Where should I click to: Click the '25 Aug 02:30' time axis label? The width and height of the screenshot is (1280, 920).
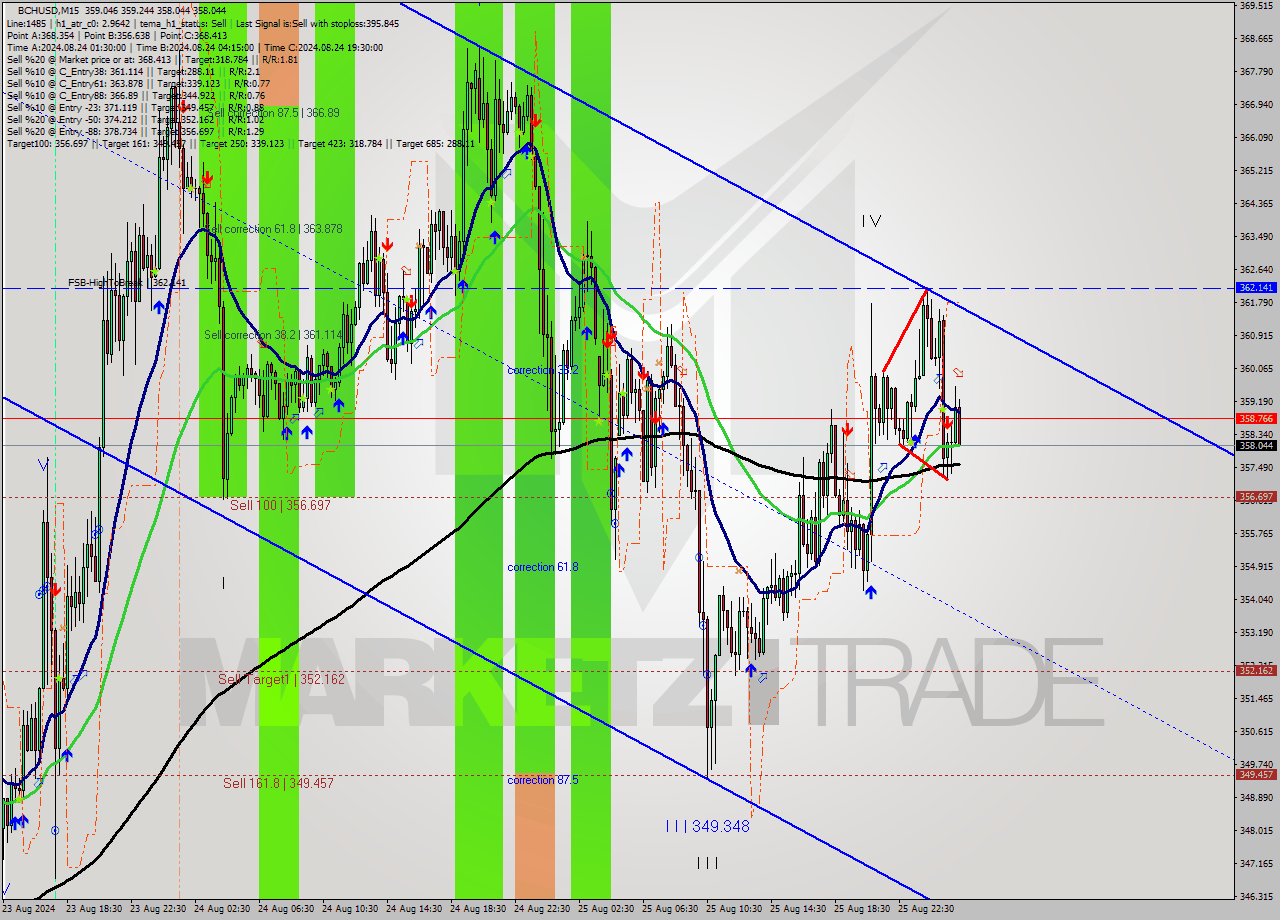coord(606,909)
